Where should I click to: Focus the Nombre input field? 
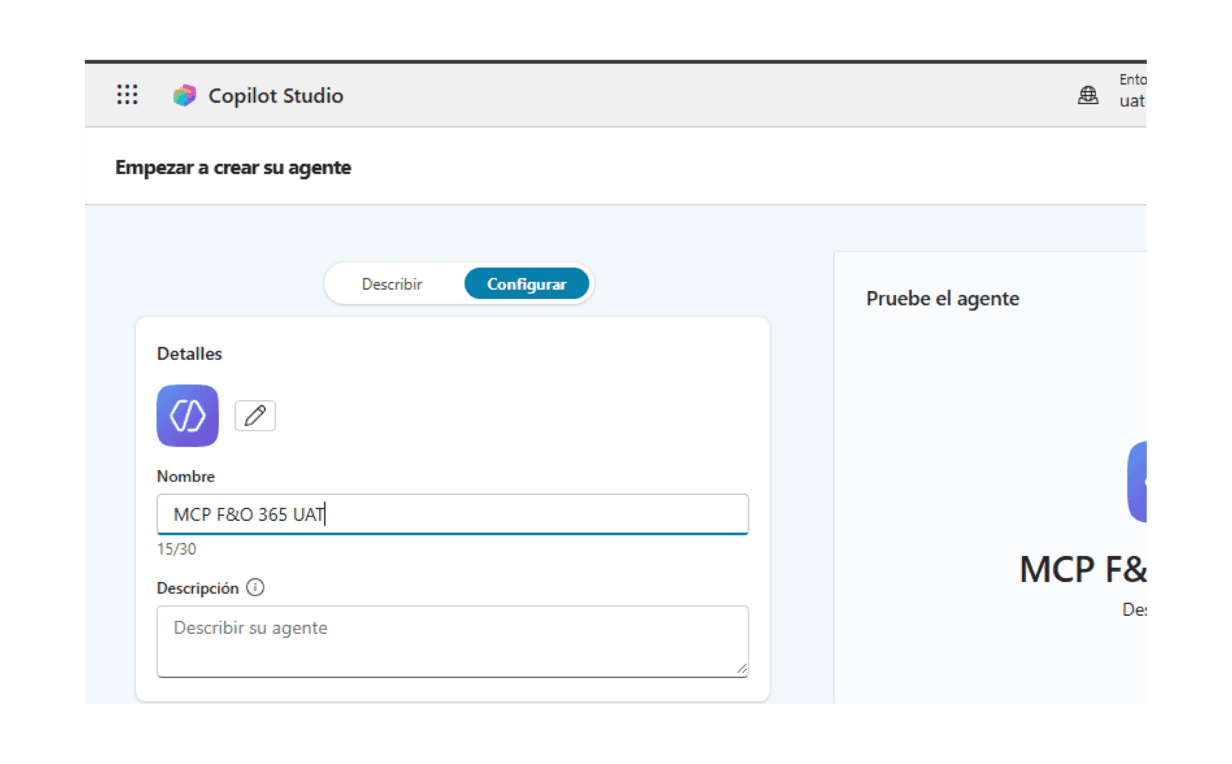click(x=452, y=514)
